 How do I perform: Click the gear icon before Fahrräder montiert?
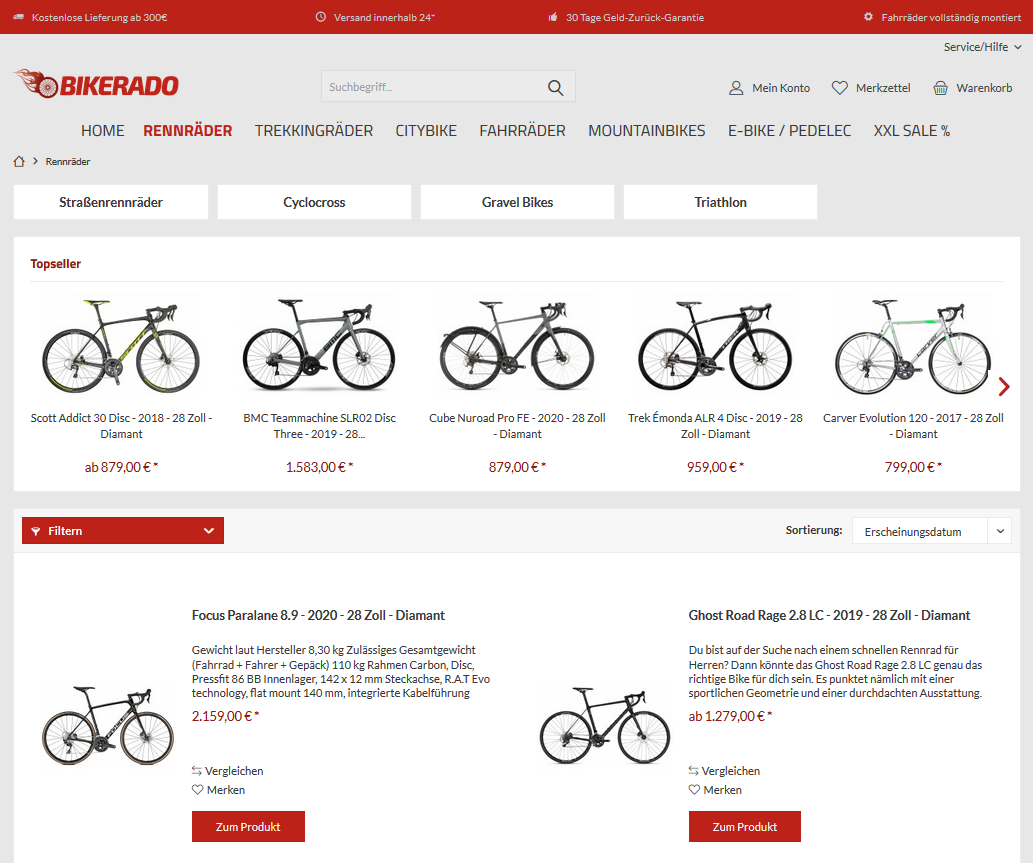tap(868, 17)
